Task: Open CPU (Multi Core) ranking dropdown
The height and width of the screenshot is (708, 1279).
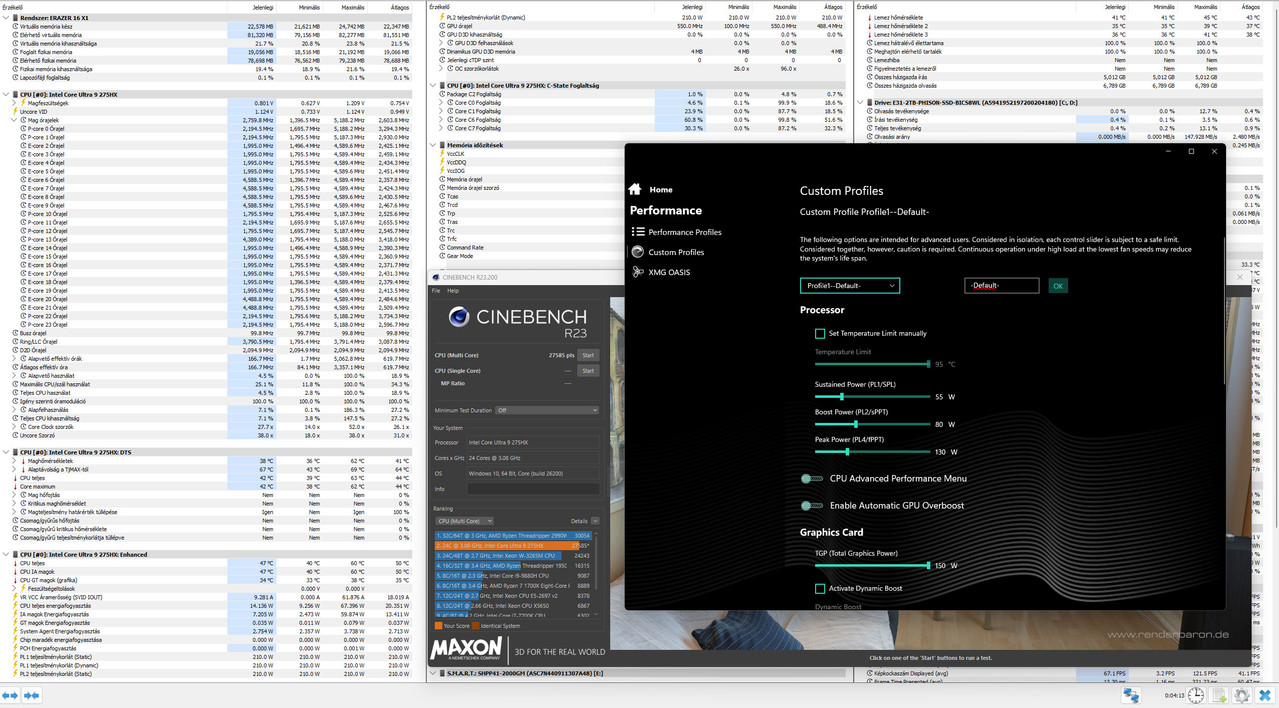Action: click(464, 521)
